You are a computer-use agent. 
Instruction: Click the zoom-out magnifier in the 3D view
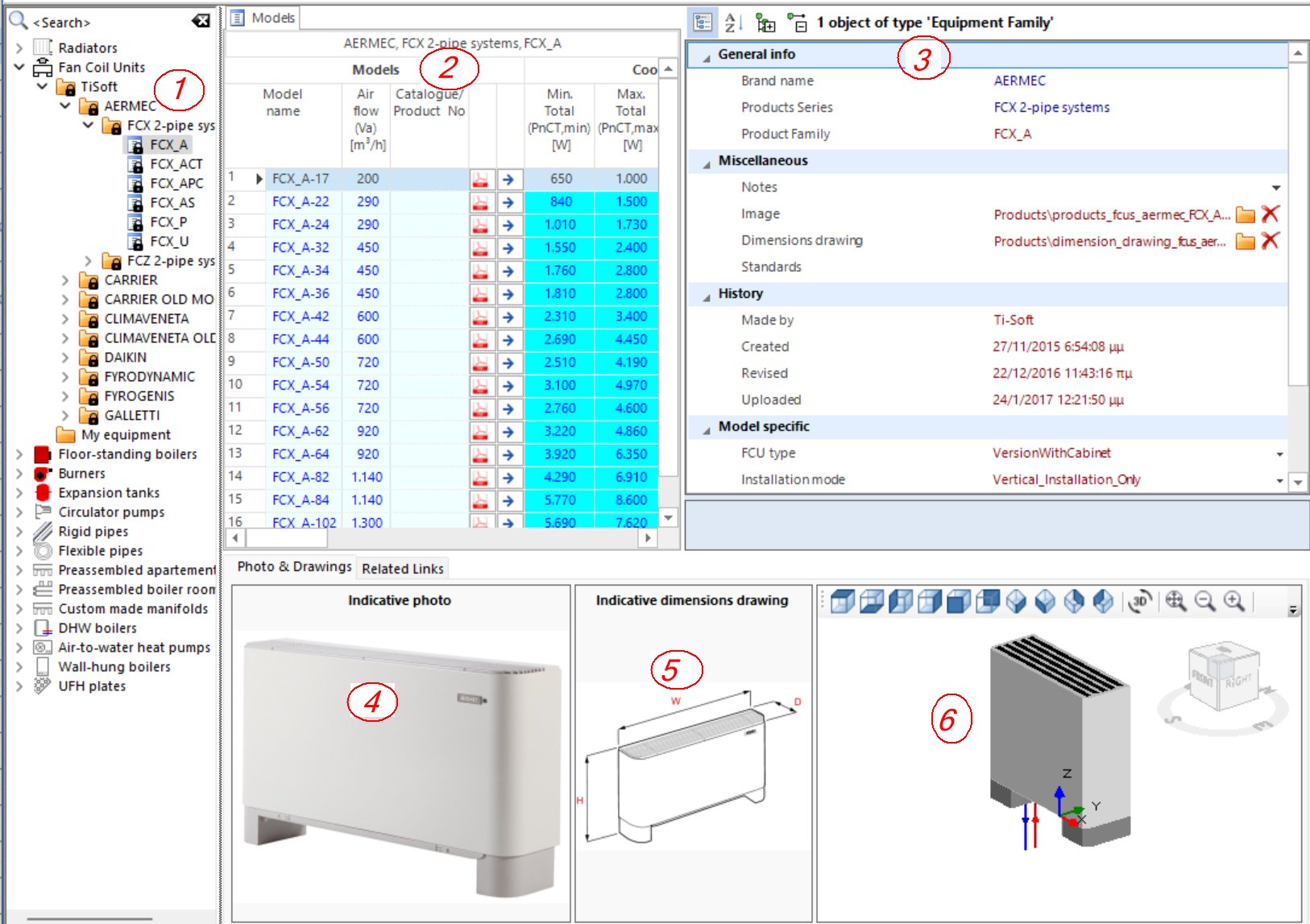pyautogui.click(x=1204, y=602)
